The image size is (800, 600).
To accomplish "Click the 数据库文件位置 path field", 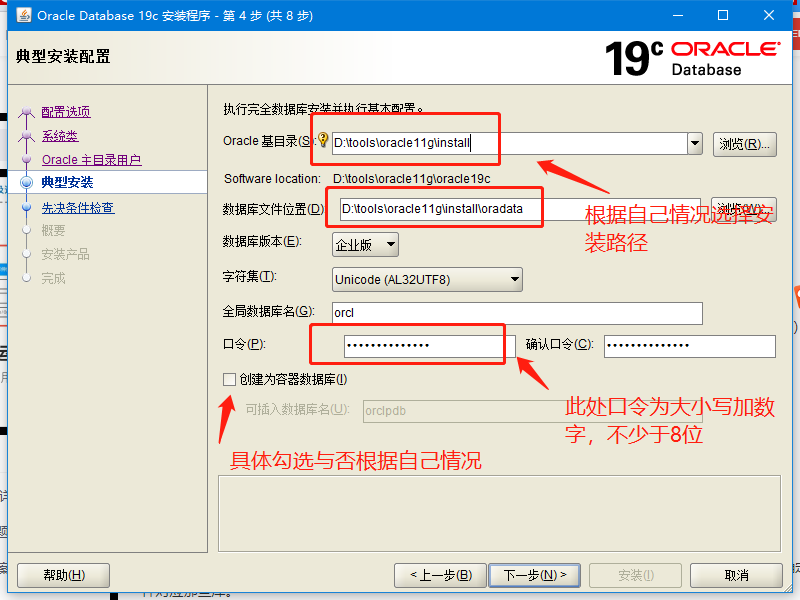I will click(520, 209).
